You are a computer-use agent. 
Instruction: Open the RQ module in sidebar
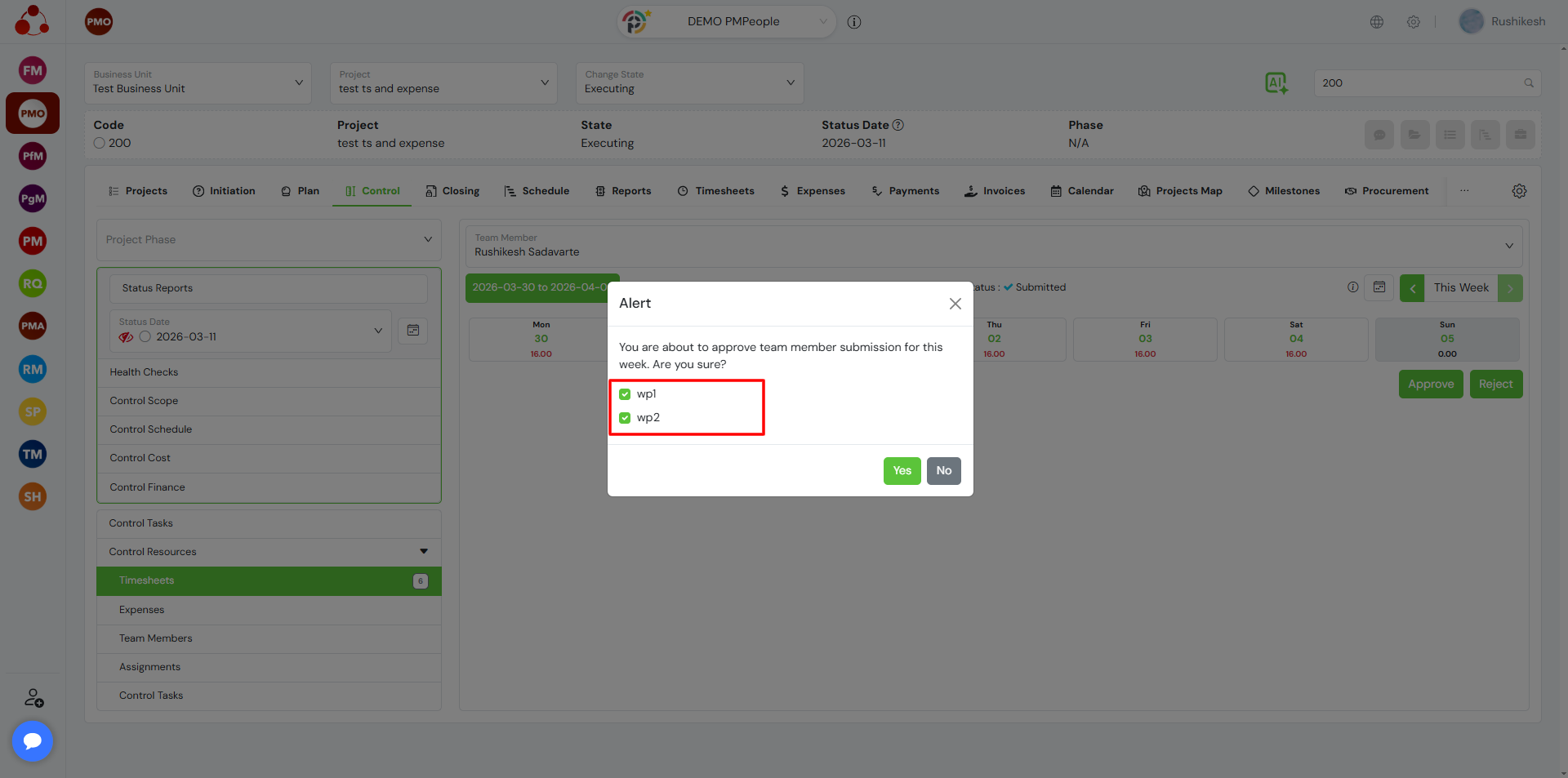(33, 283)
